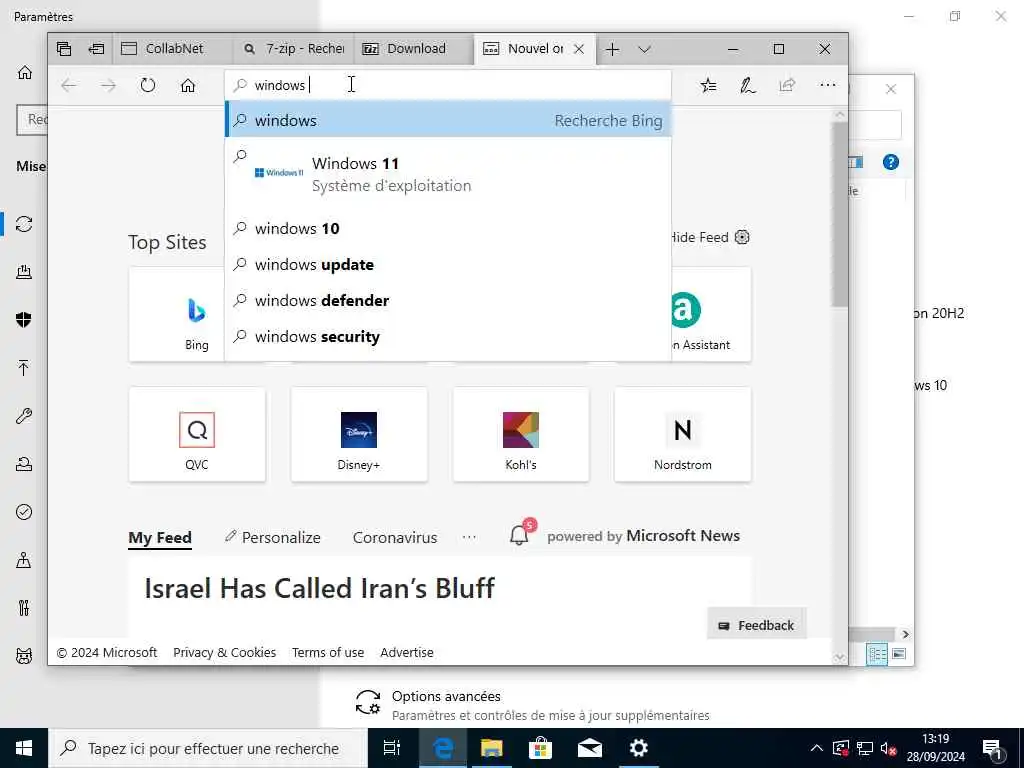Viewport: 1024px width, 768px height.
Task: Select activation checkmark icon in Paramètres
Action: pyautogui.click(x=24, y=512)
